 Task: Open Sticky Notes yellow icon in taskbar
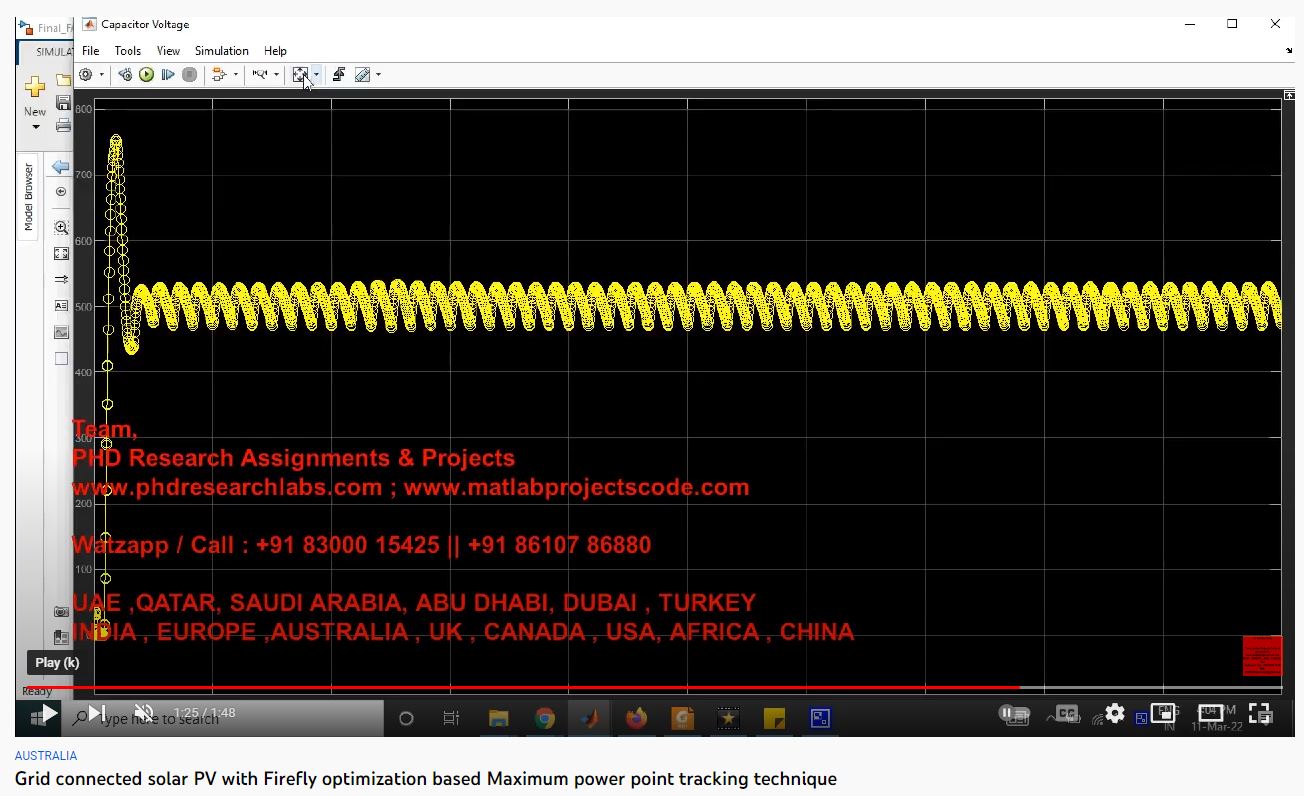[774, 718]
